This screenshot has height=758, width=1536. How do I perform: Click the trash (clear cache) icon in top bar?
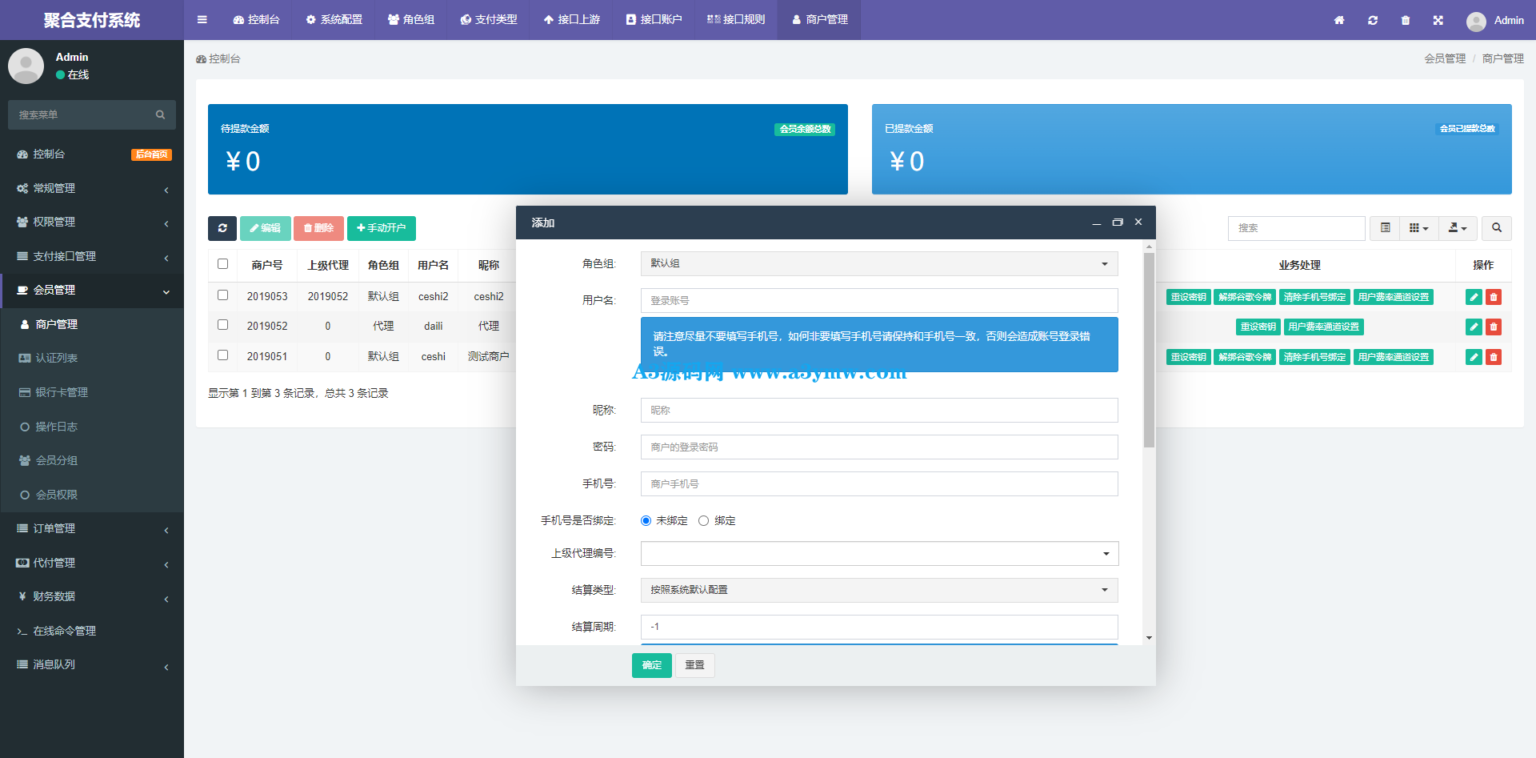[1406, 20]
